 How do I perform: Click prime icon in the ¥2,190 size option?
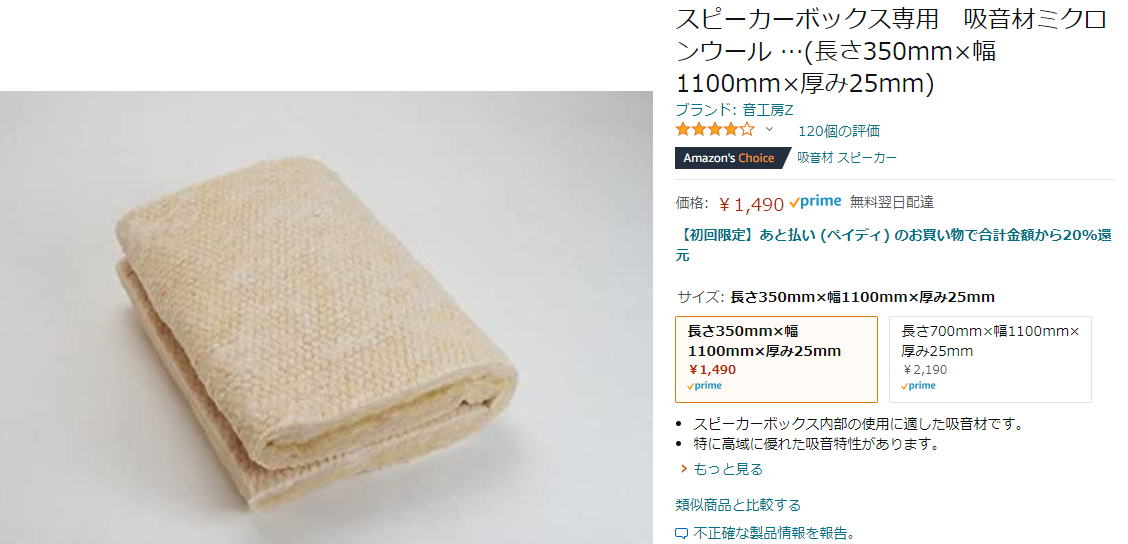tap(919, 386)
